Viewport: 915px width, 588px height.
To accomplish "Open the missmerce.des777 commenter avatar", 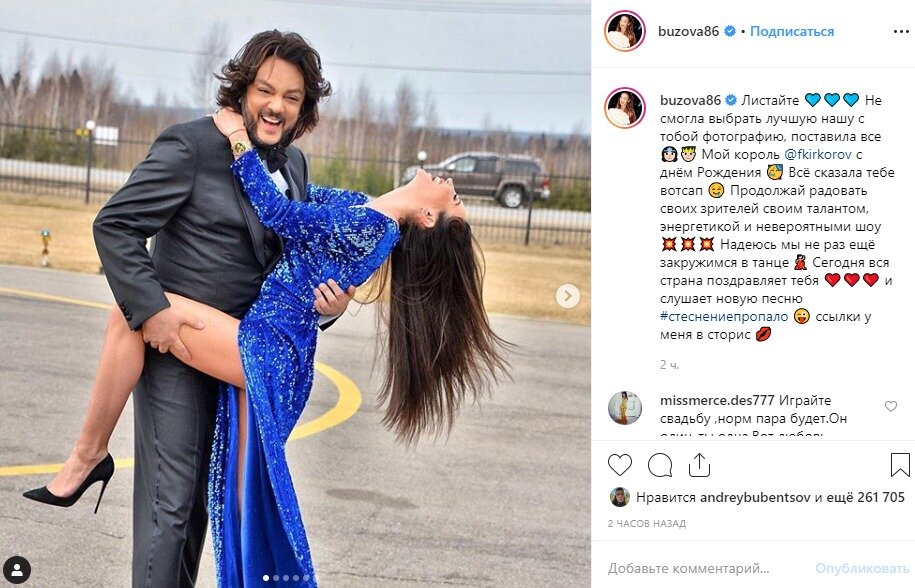I will click(x=625, y=408).
